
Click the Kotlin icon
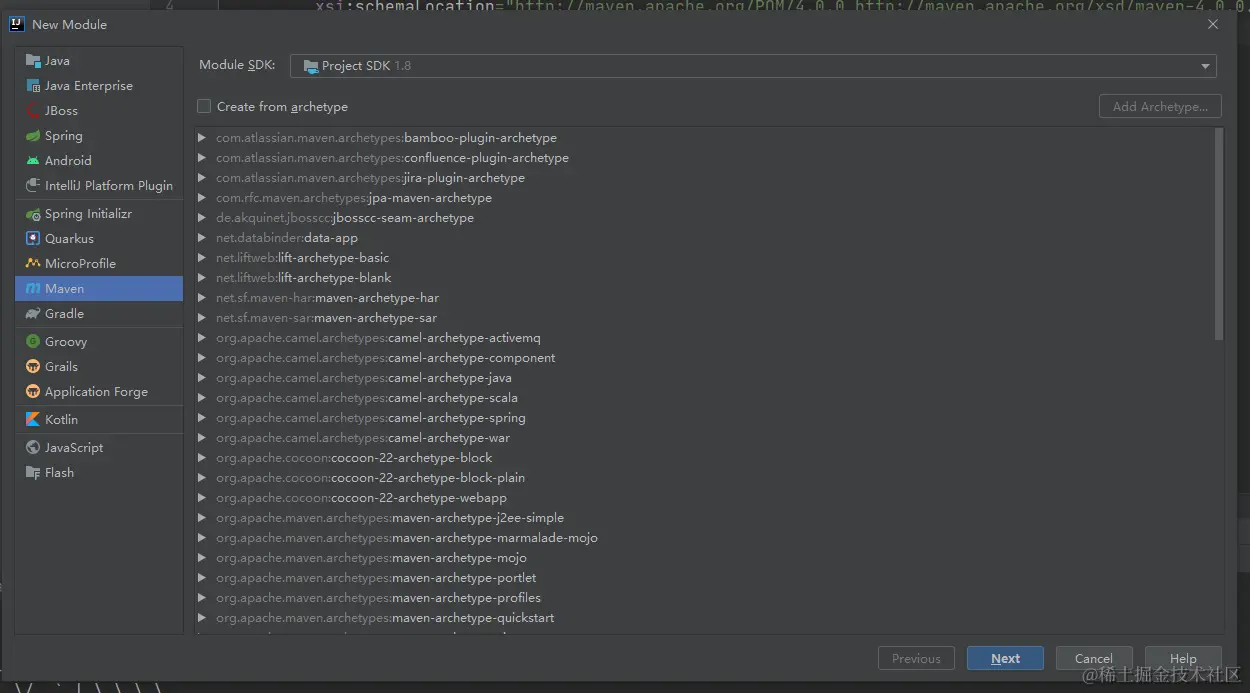coord(33,420)
